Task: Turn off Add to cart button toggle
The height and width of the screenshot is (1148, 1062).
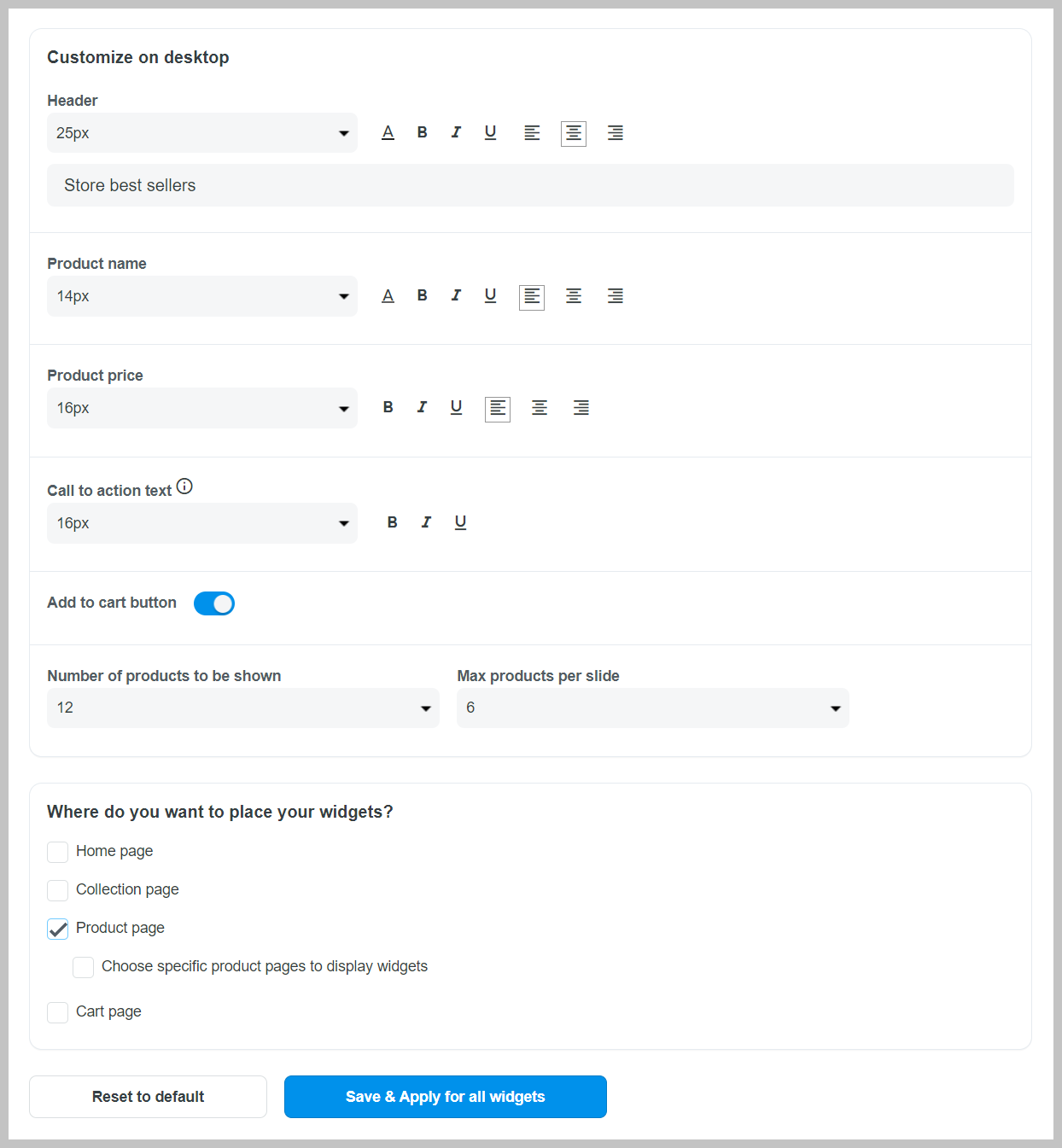Action: coord(214,603)
